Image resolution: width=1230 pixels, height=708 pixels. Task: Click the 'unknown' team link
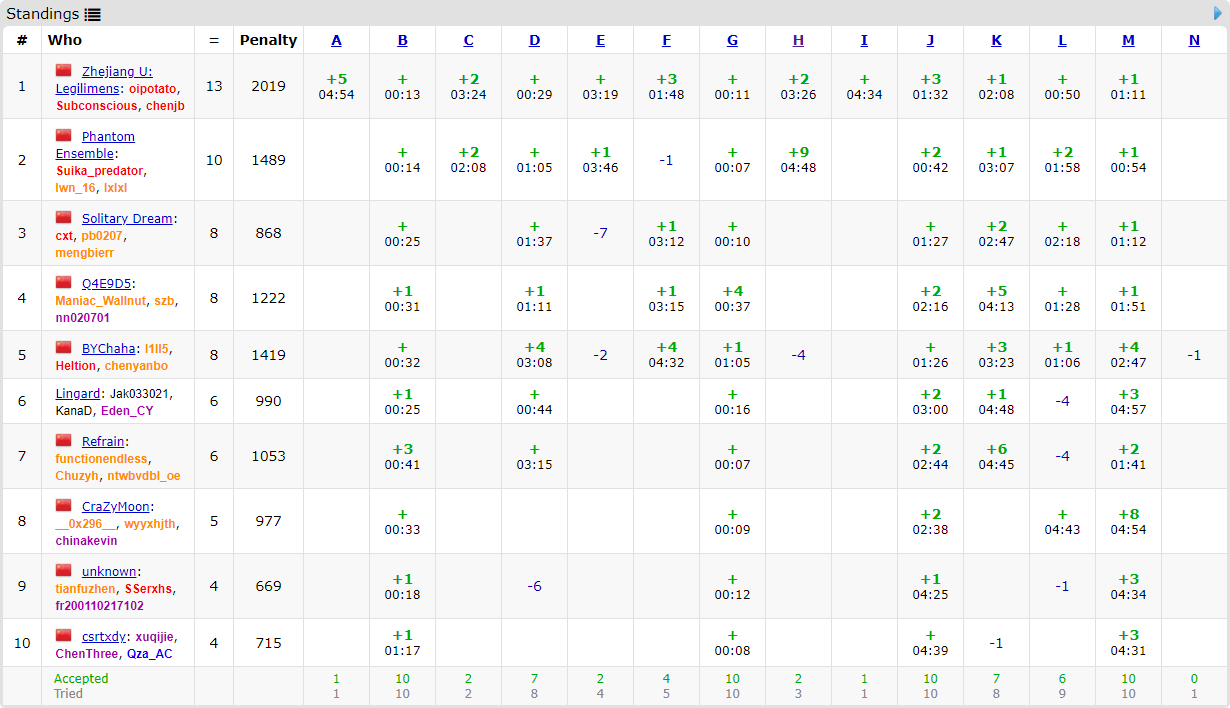point(109,571)
